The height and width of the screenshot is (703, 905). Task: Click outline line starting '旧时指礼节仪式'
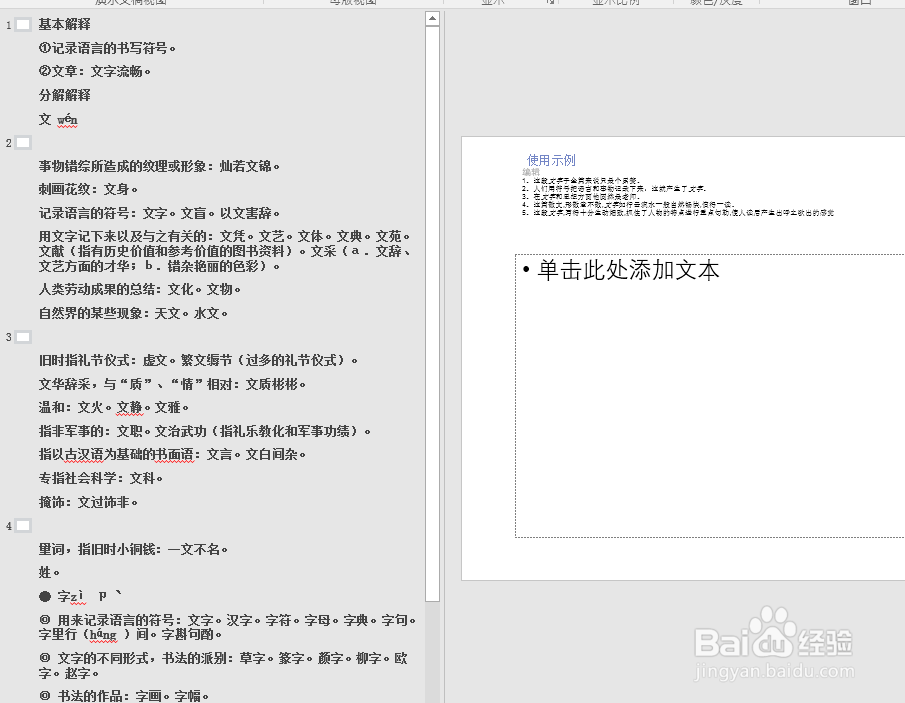click(x=198, y=361)
